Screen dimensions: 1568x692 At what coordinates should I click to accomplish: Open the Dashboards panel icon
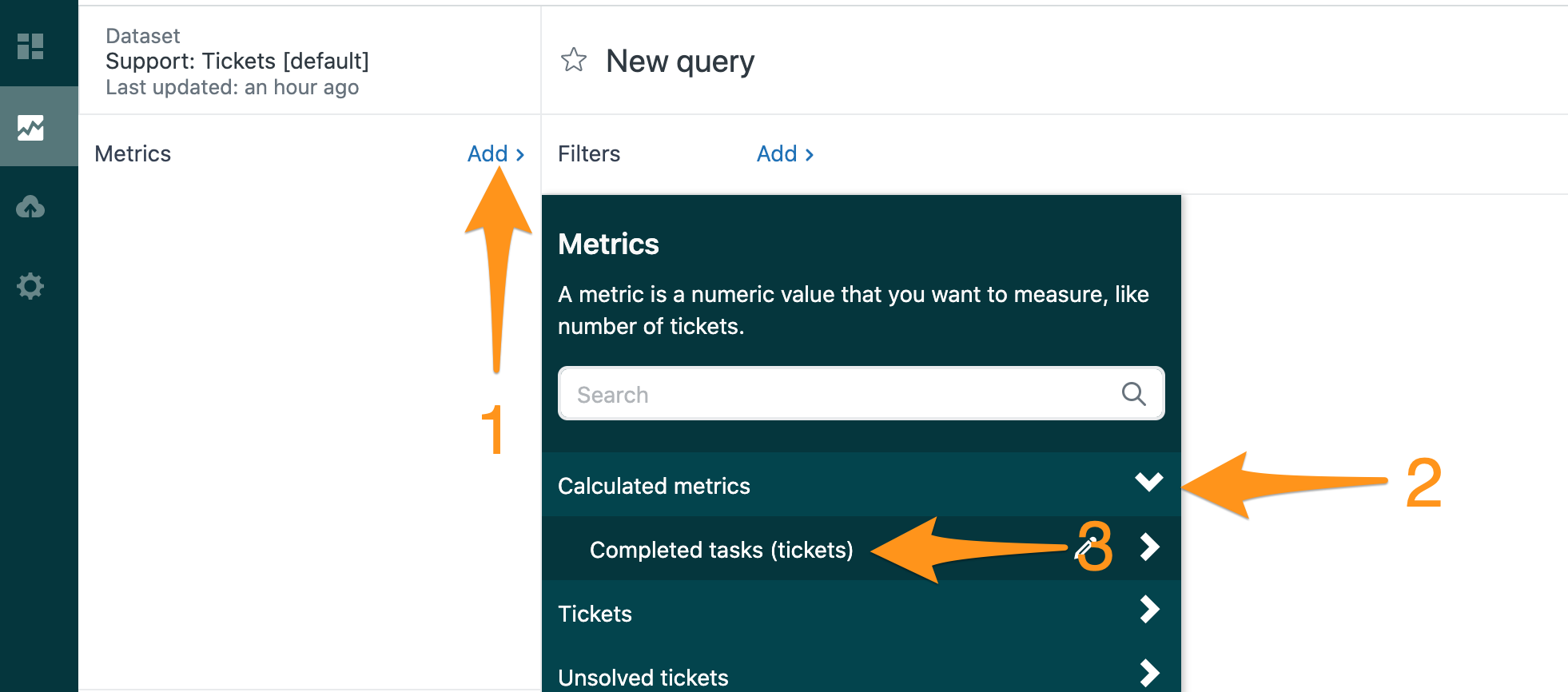pyautogui.click(x=30, y=47)
